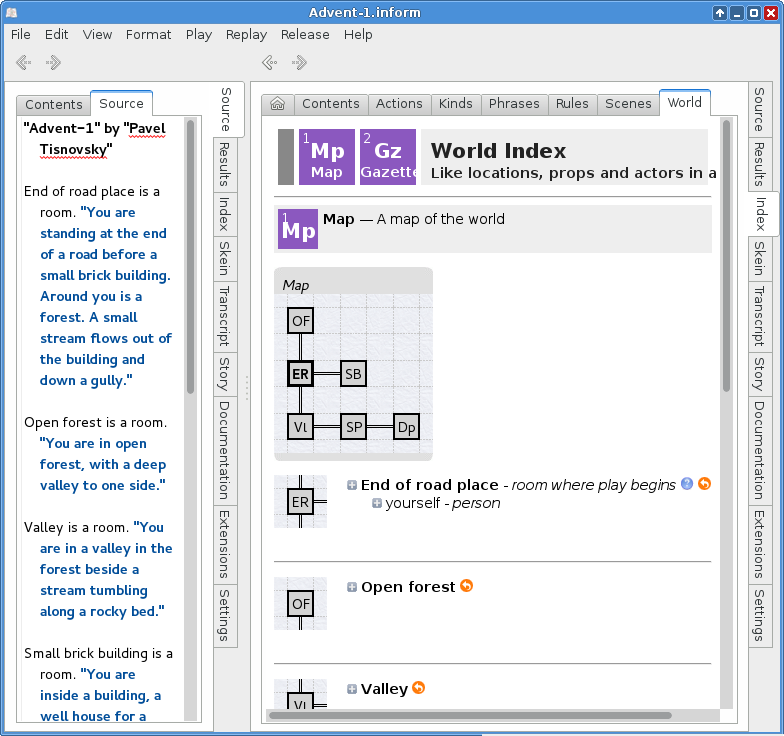Screen dimensions: 784x736
Task: Expand the yourself person entry
Action: click(x=377, y=504)
